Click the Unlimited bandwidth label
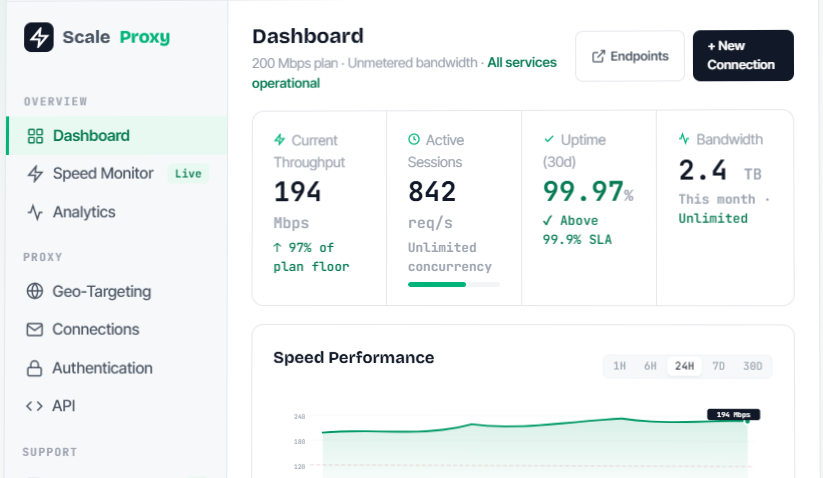 pyautogui.click(x=713, y=218)
